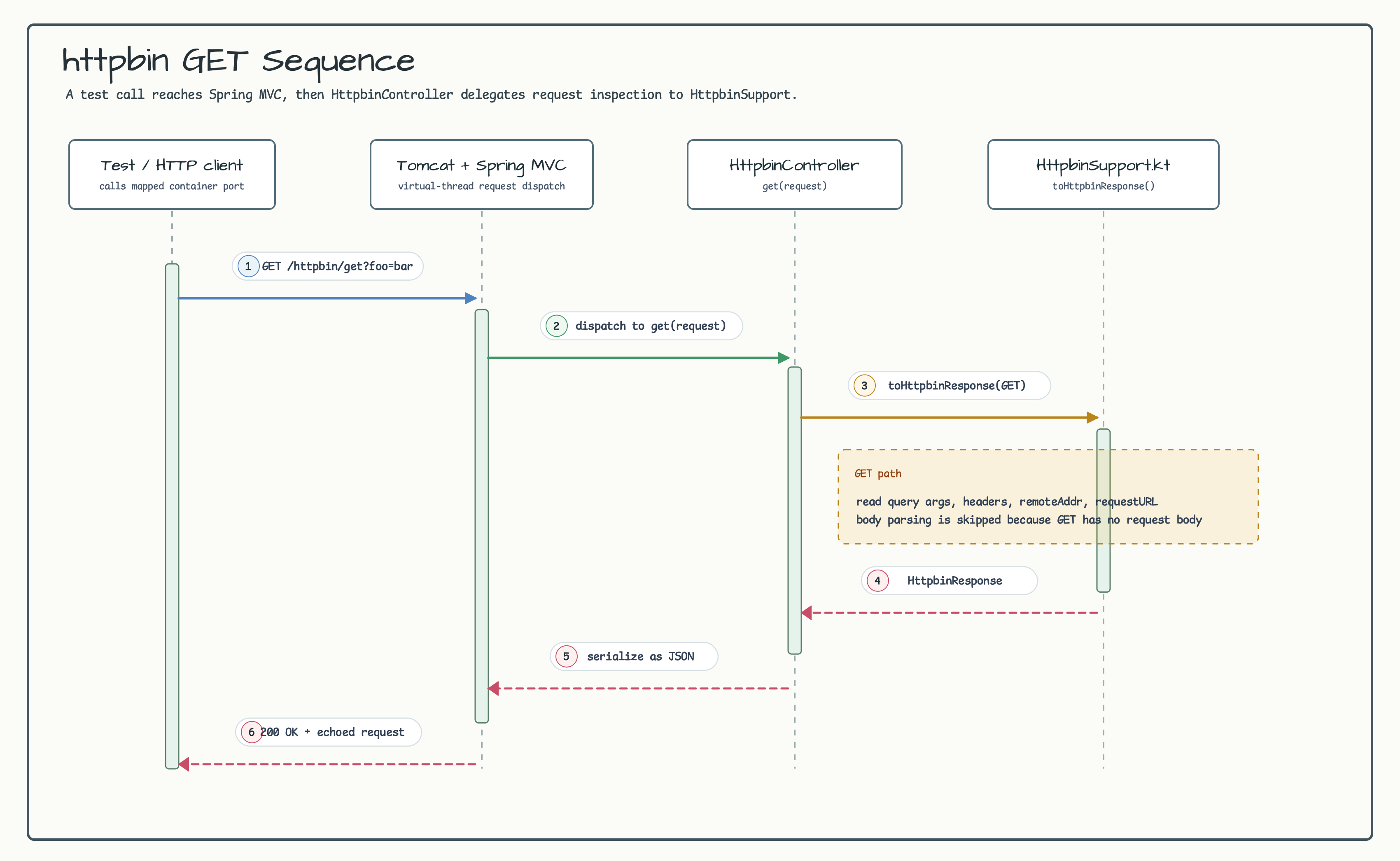Click the Spring MVC activation bar

coord(481,516)
